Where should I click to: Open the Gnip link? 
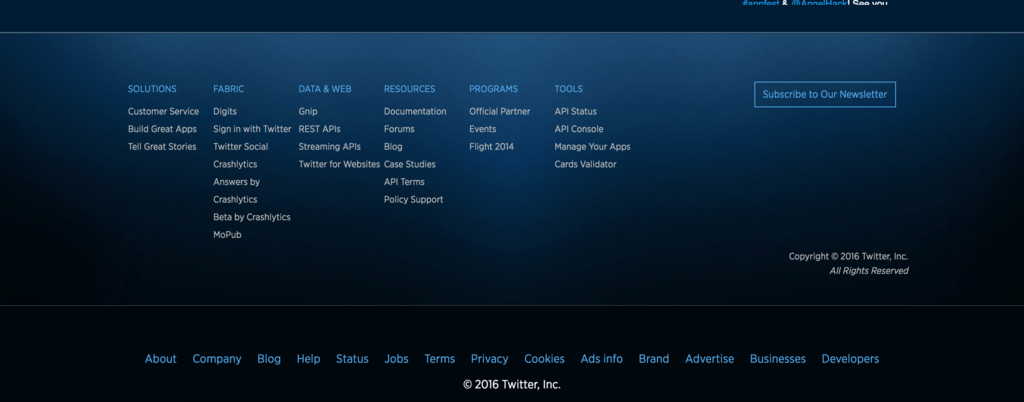308,112
